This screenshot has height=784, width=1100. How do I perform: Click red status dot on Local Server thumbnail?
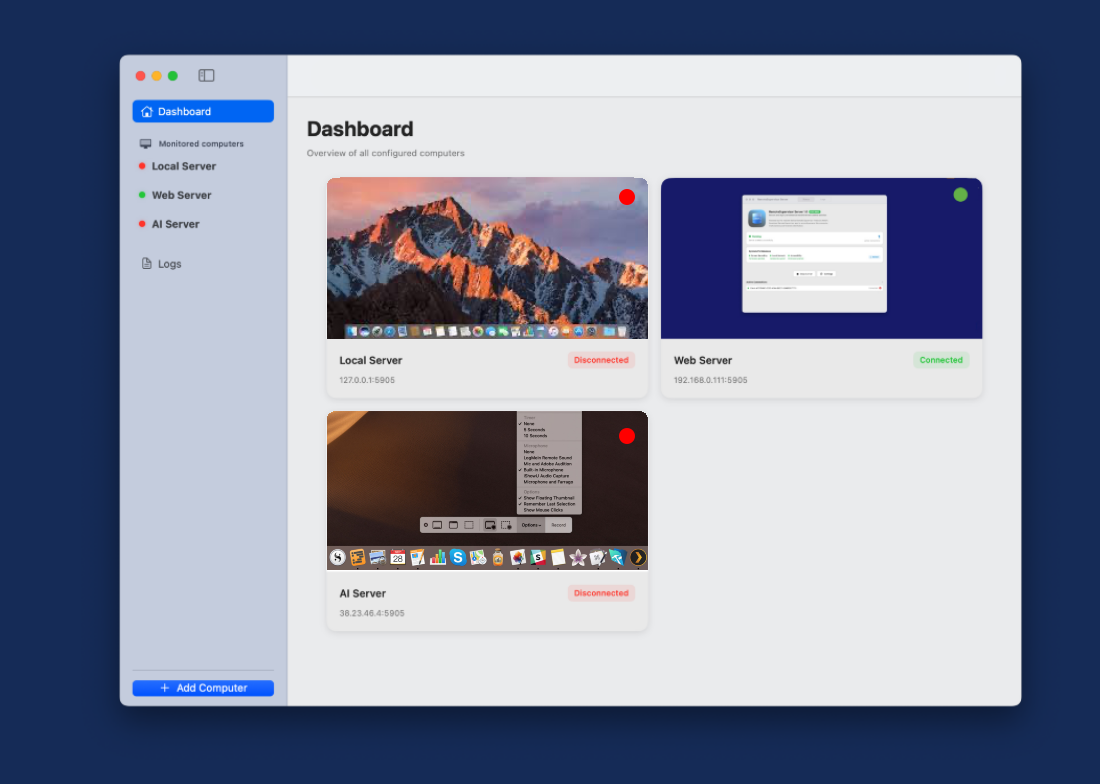coord(627,197)
